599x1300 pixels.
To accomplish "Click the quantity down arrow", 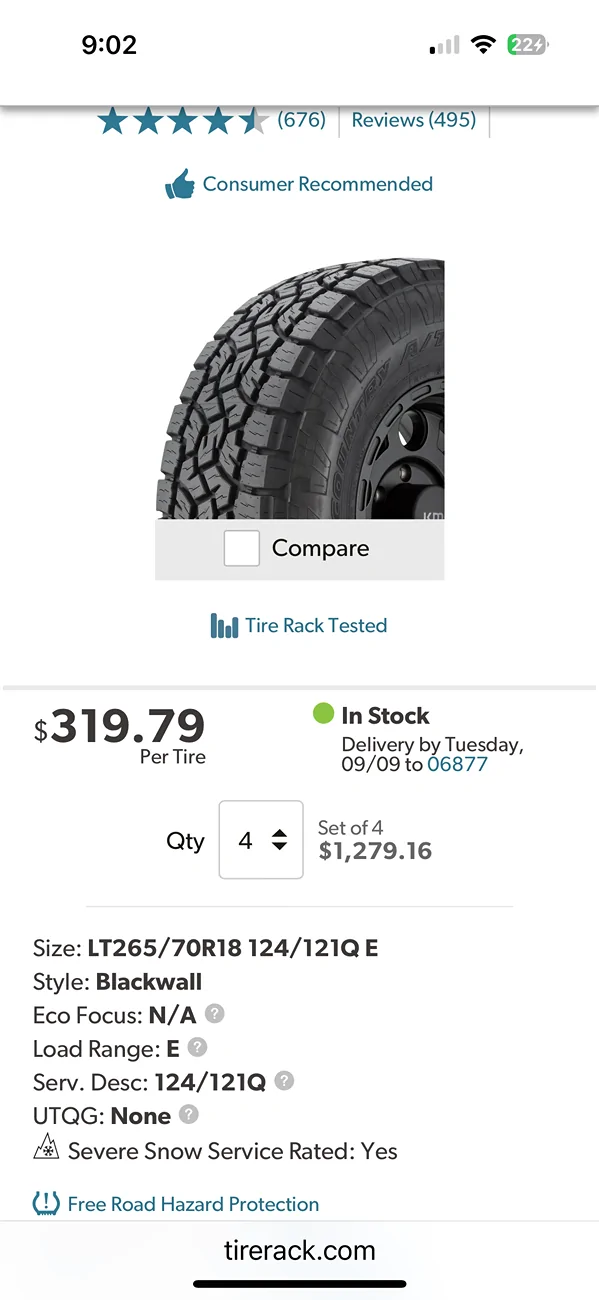I will point(280,848).
